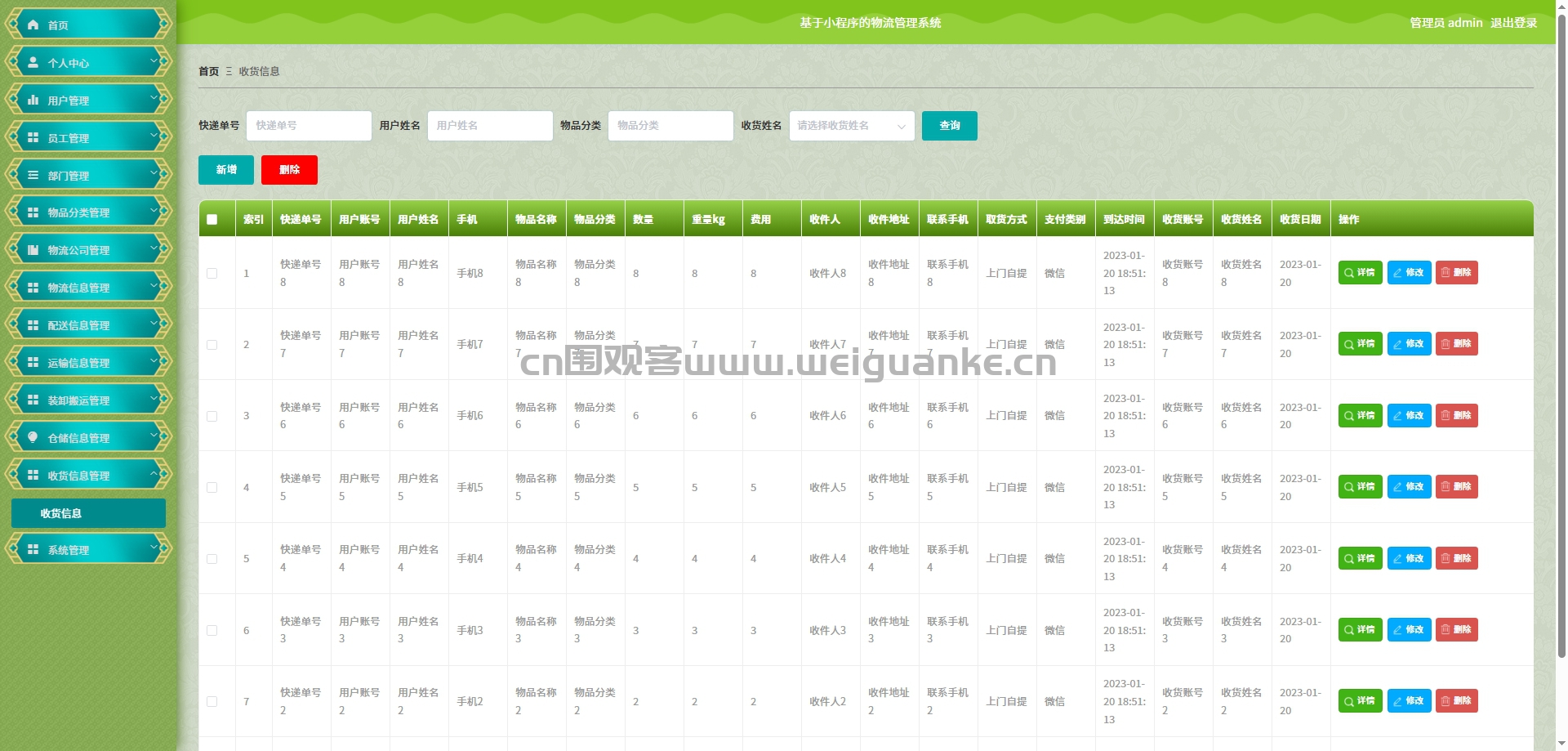1568x751 pixels.
Task: Open the 物流信息管理 menu
Action: coord(88,287)
